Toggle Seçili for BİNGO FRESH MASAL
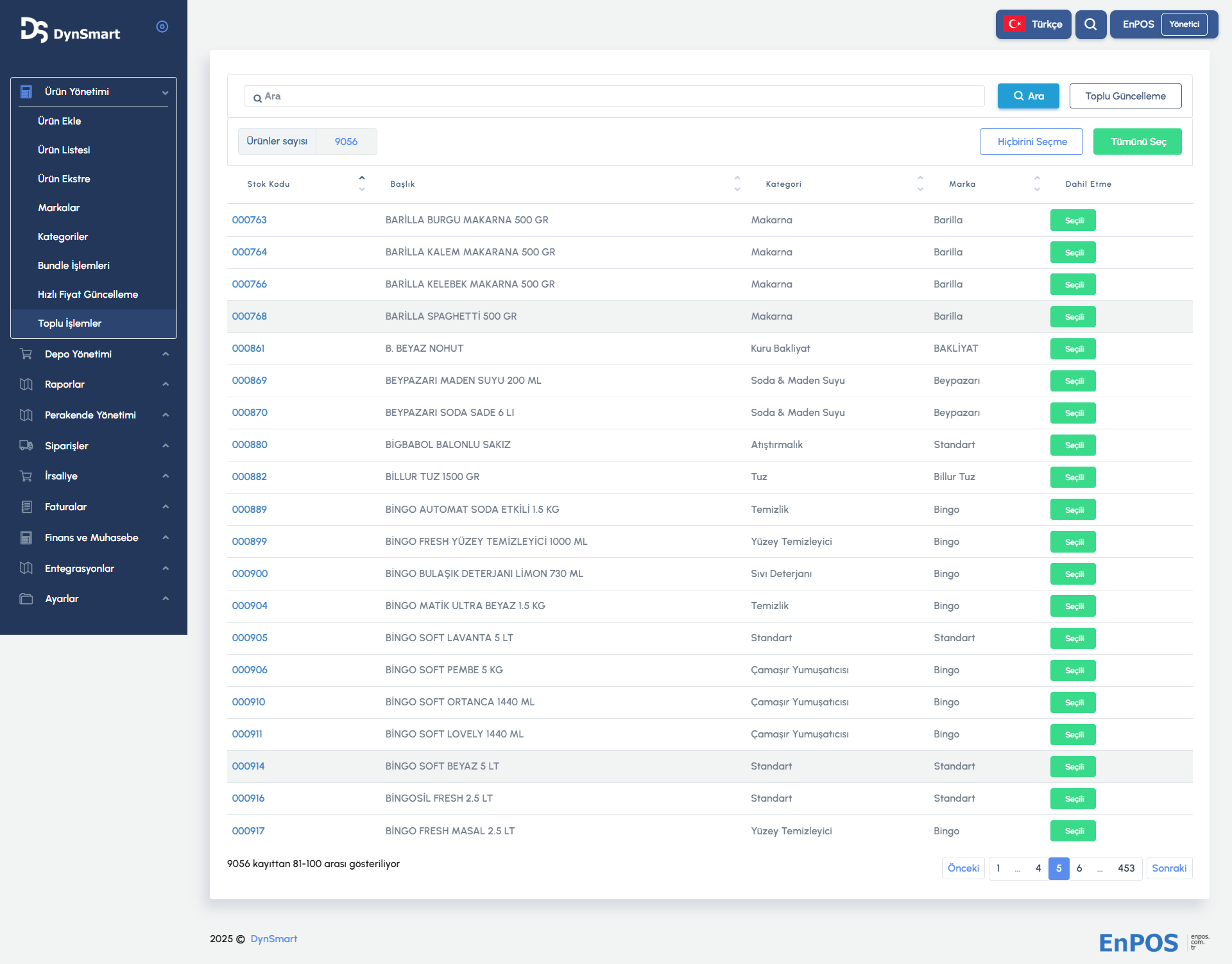 coord(1073,831)
